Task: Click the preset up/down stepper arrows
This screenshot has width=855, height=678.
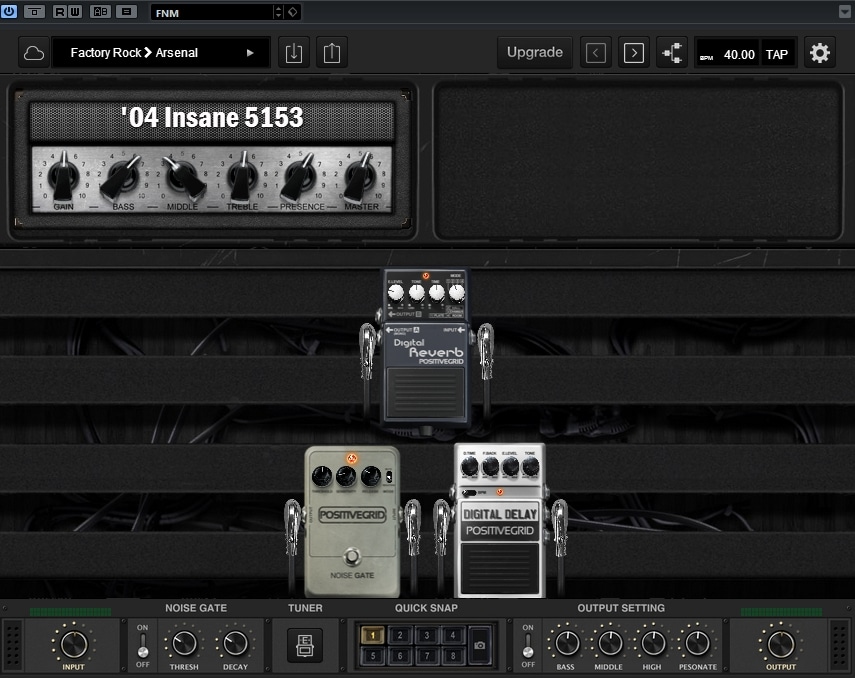Action: click(279, 12)
